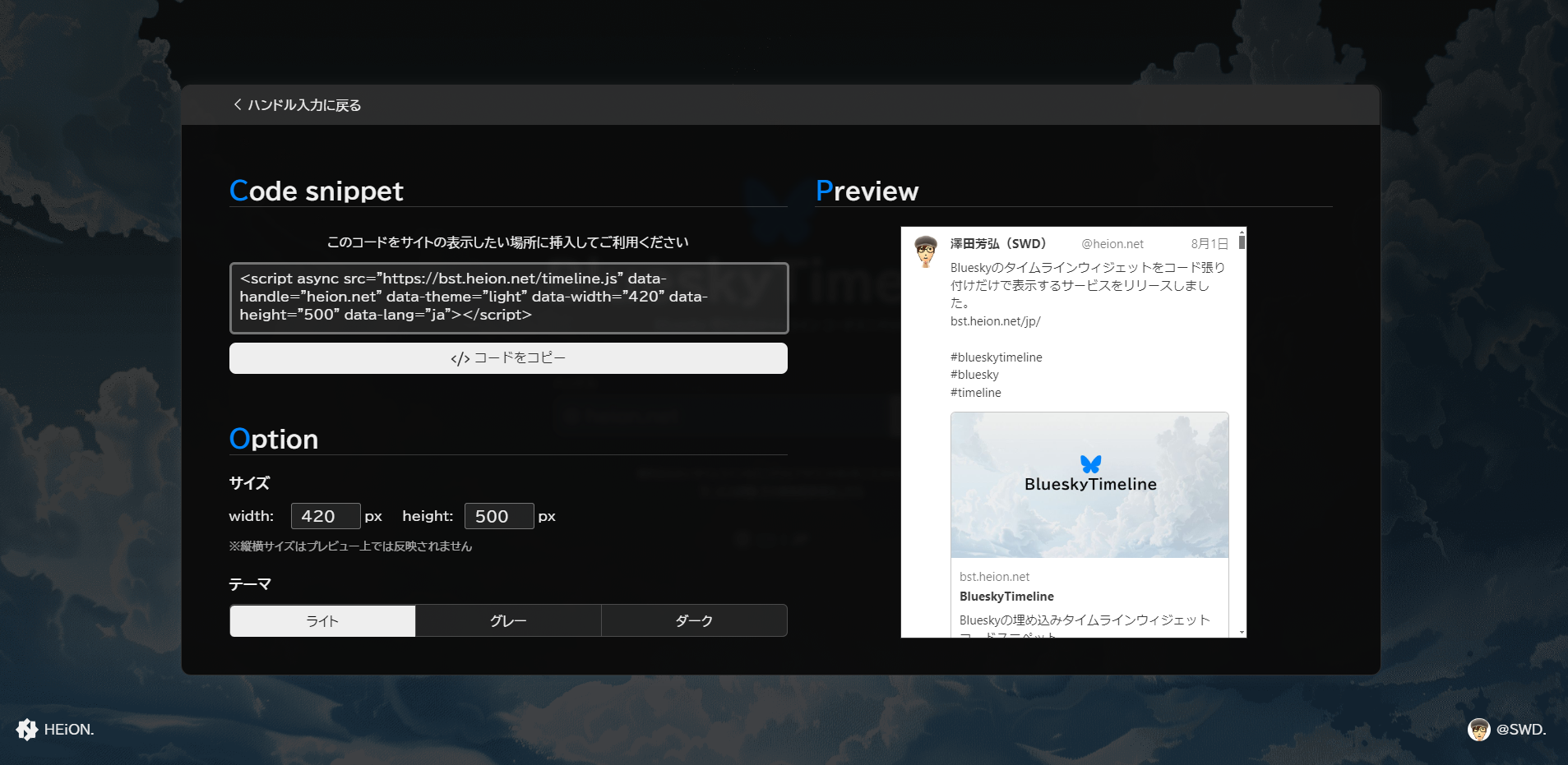Click 澤田芳弘's avatar in the preview post

tap(924, 249)
